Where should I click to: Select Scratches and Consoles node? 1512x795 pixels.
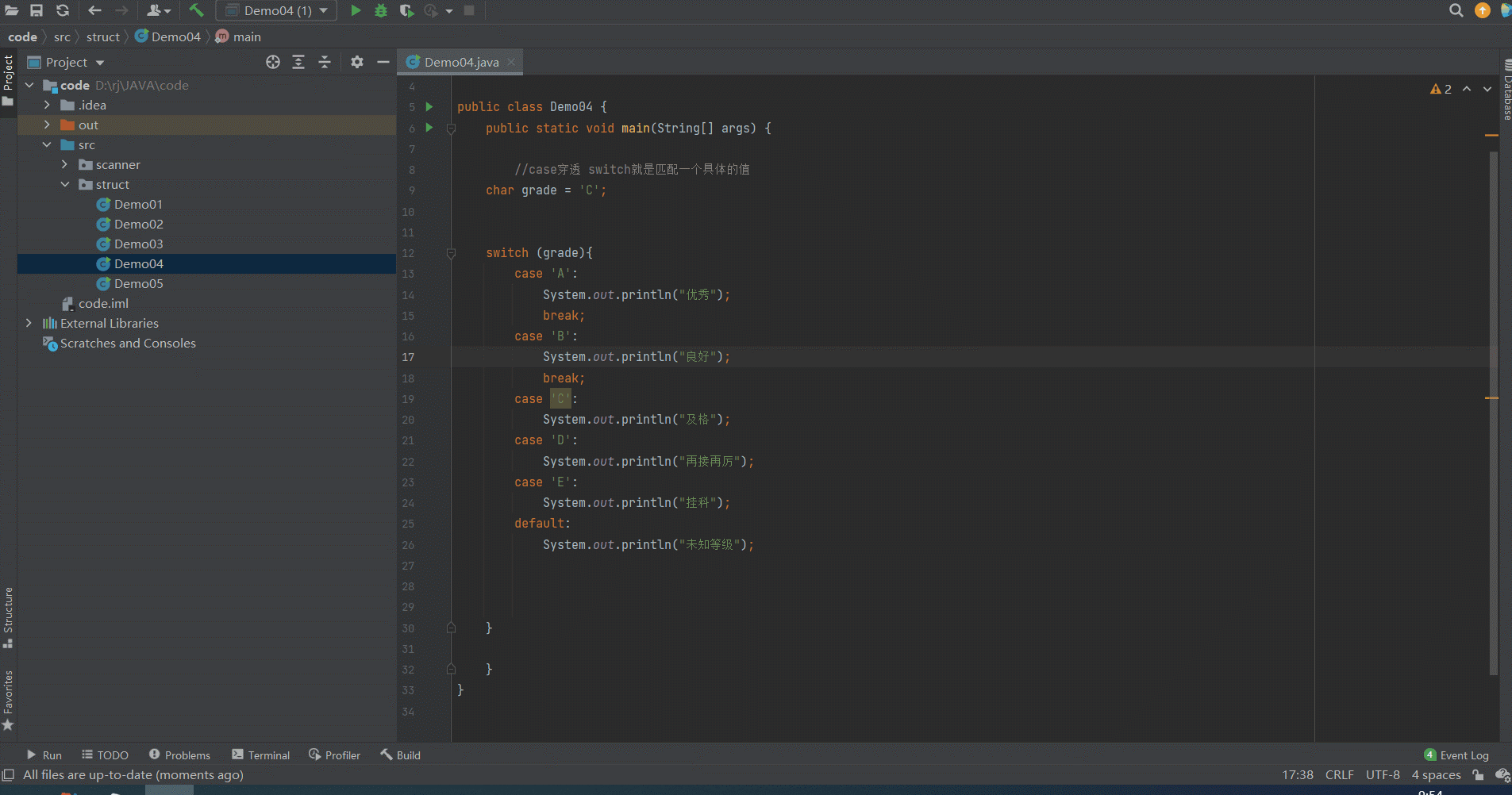128,343
